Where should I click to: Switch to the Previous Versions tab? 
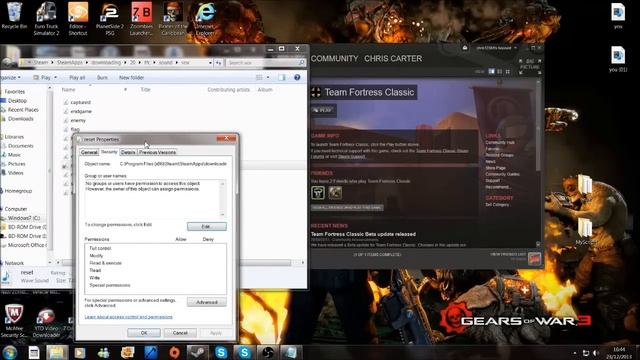pyautogui.click(x=157, y=152)
